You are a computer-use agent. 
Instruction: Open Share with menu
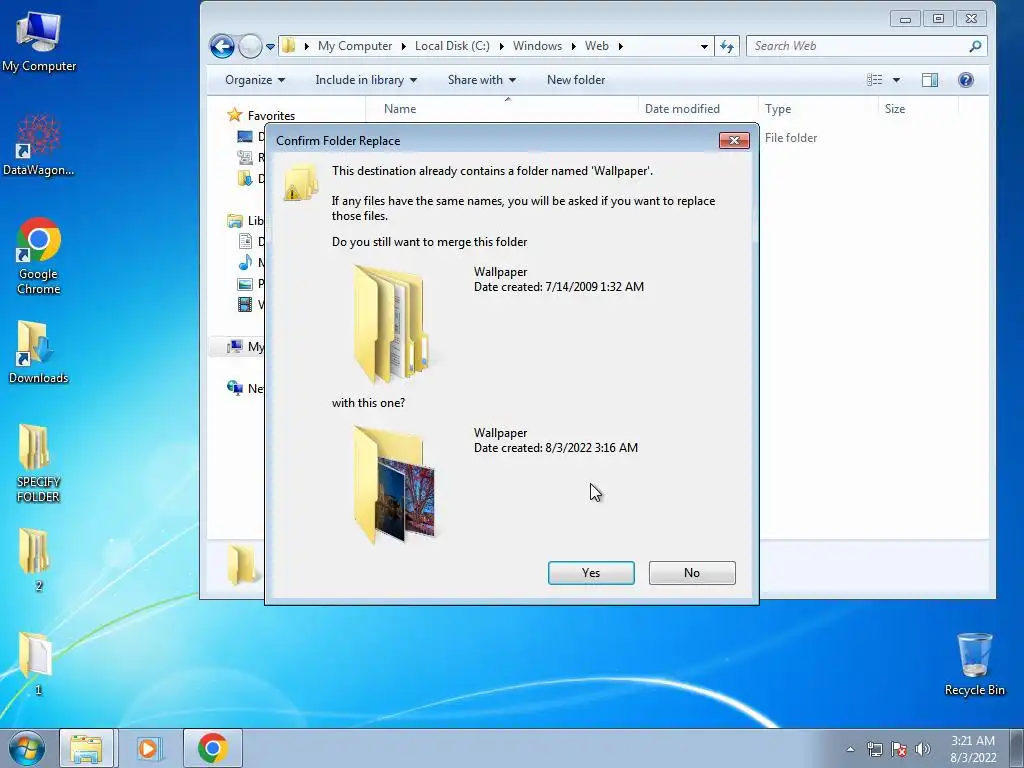(481, 80)
